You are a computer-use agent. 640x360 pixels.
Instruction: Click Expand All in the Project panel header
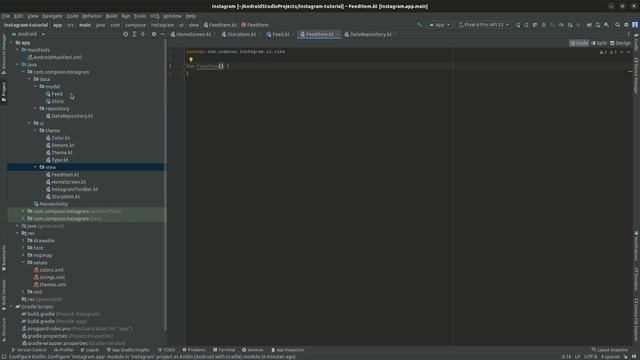pos(134,34)
